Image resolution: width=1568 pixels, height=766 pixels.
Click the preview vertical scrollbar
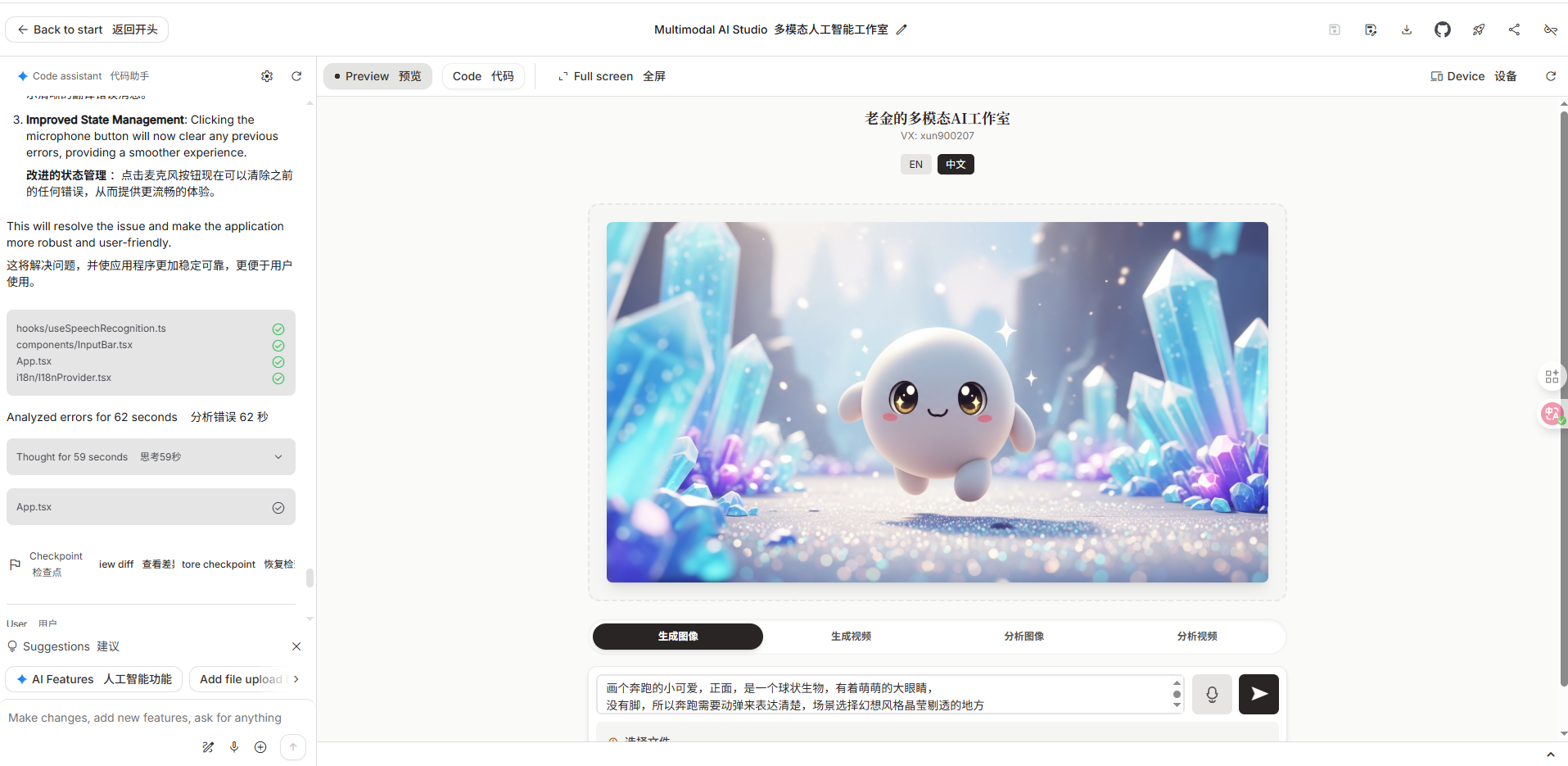[1563, 399]
